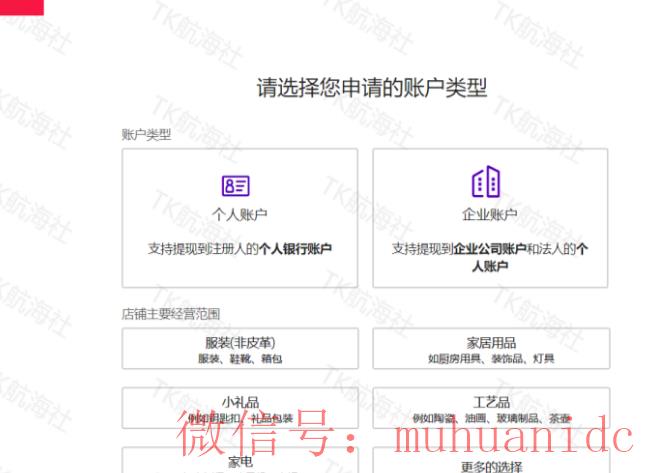649x473 pixels.
Task: Choose the 家居用品 business category
Action: tap(491, 348)
